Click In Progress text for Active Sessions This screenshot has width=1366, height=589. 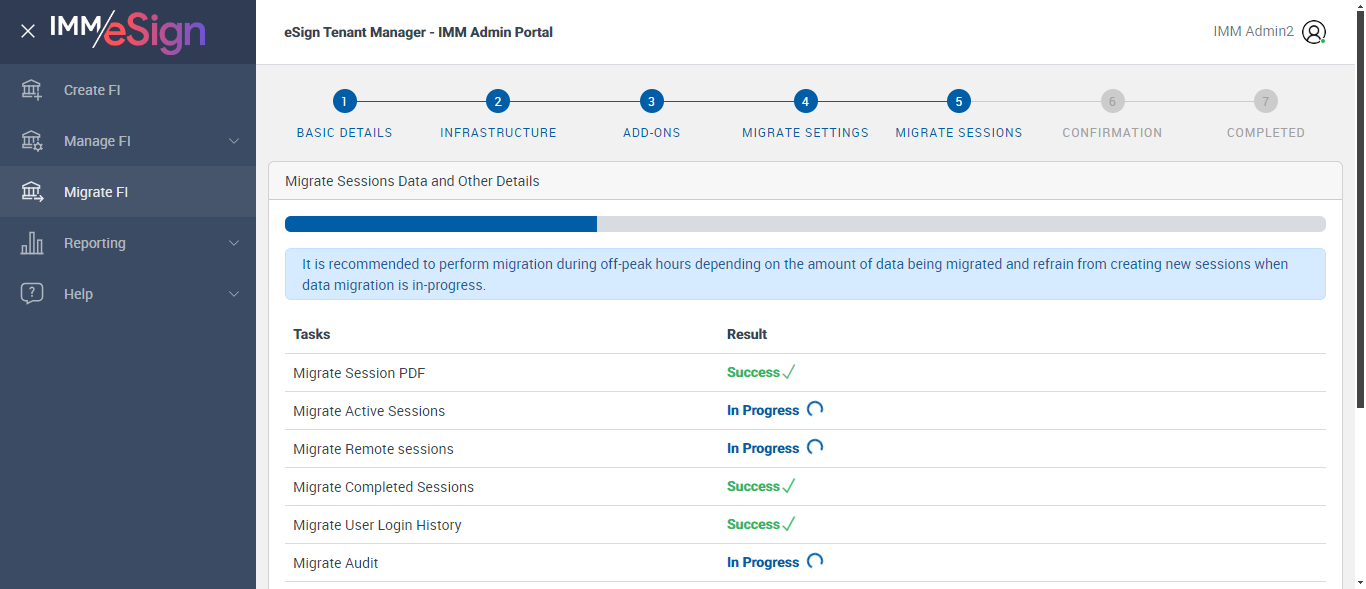coord(763,410)
